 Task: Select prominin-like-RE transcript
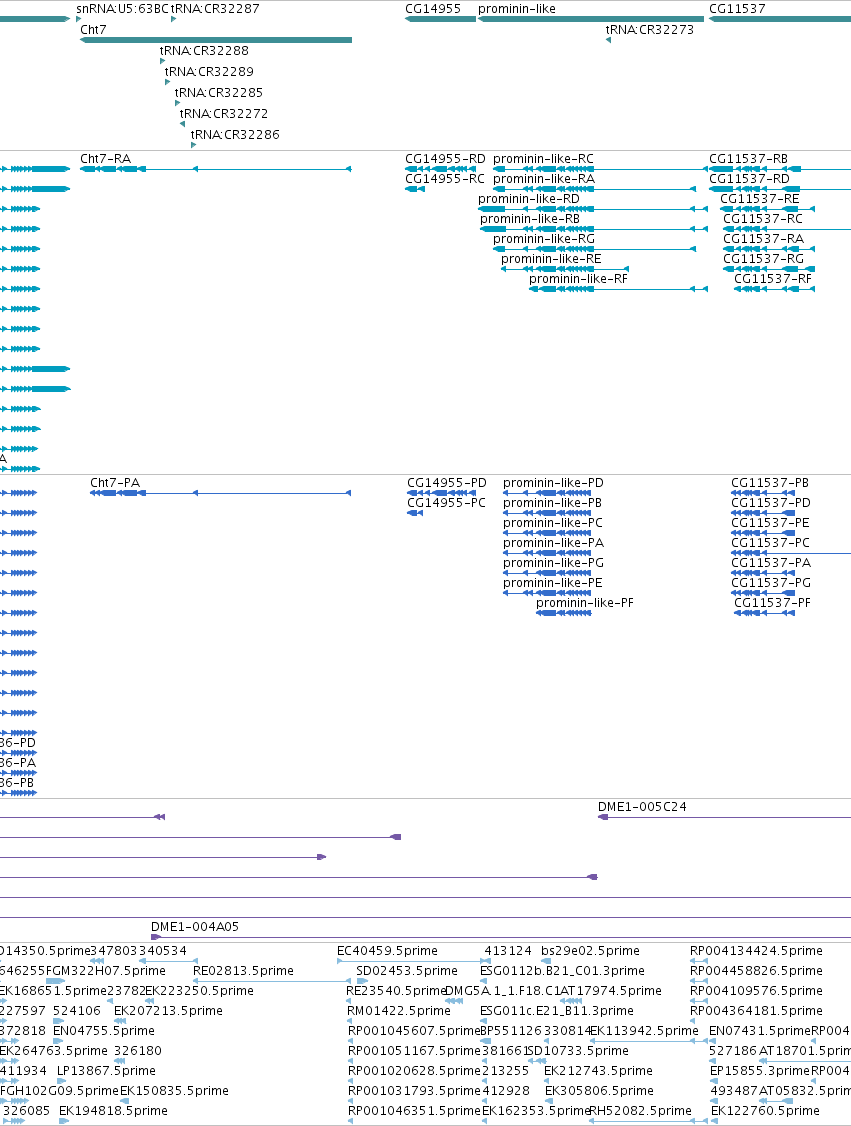tap(552, 259)
